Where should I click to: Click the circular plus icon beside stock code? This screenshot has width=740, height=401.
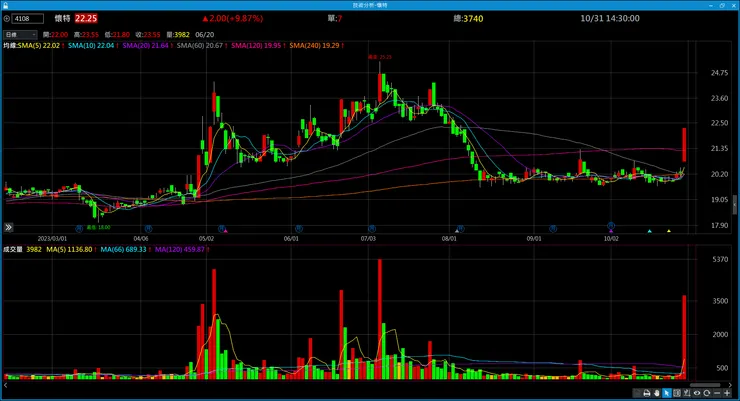(7, 18)
